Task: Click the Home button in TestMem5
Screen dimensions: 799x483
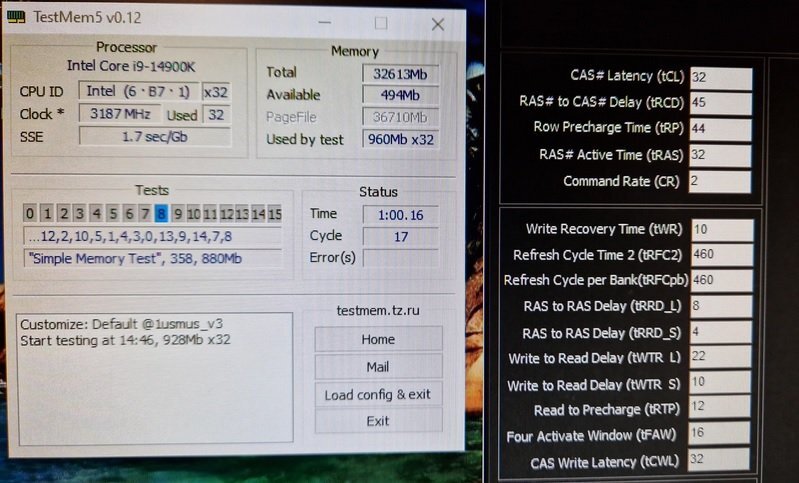Action: pos(378,339)
